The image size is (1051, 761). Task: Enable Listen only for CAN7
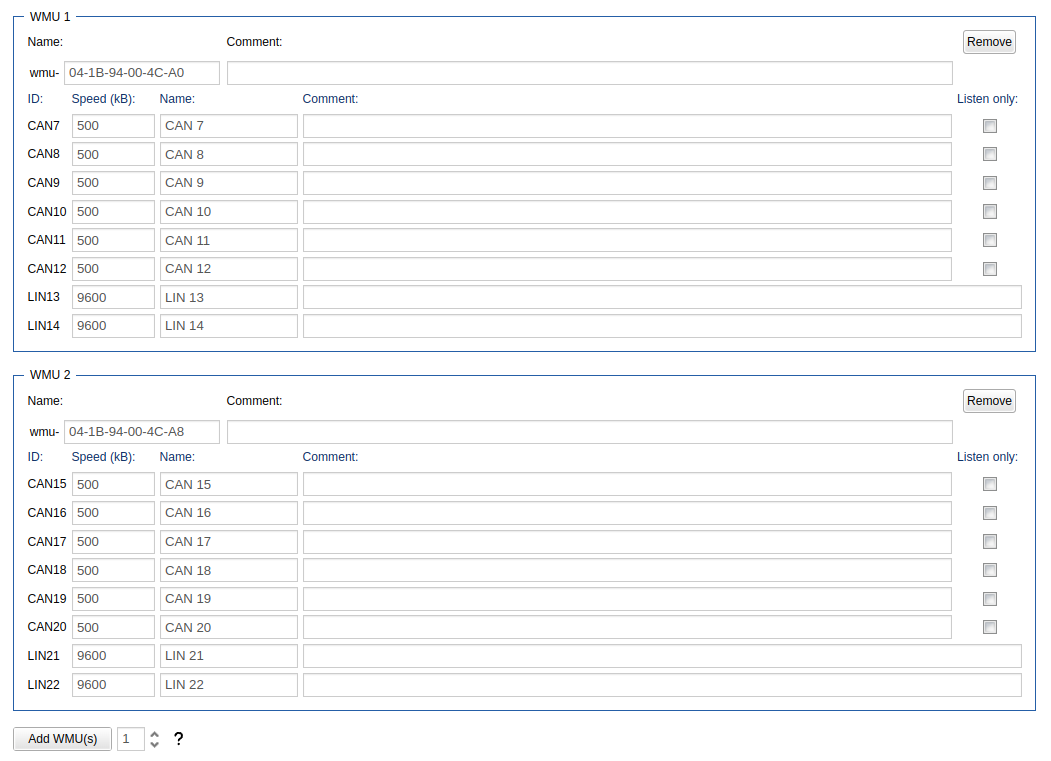pyautogui.click(x=990, y=126)
